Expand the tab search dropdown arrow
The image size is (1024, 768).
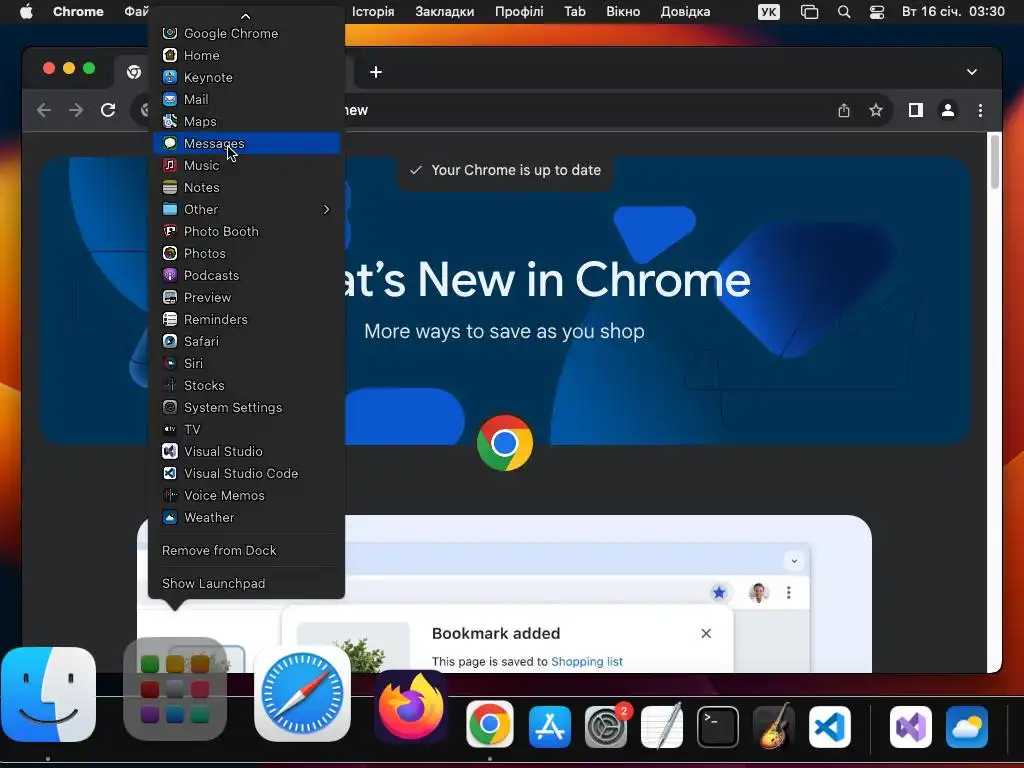click(x=972, y=72)
